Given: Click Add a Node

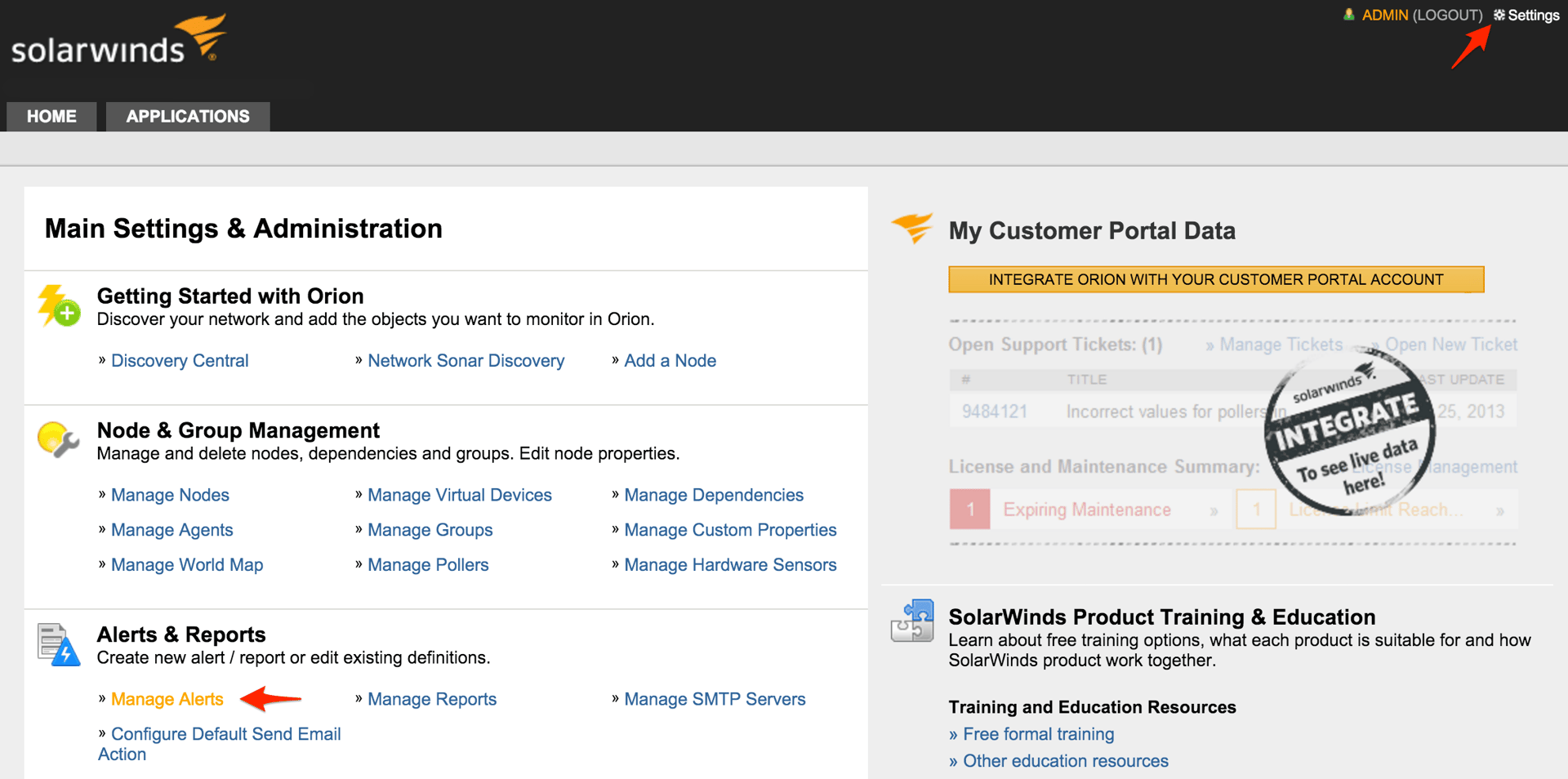Looking at the screenshot, I should [670, 360].
